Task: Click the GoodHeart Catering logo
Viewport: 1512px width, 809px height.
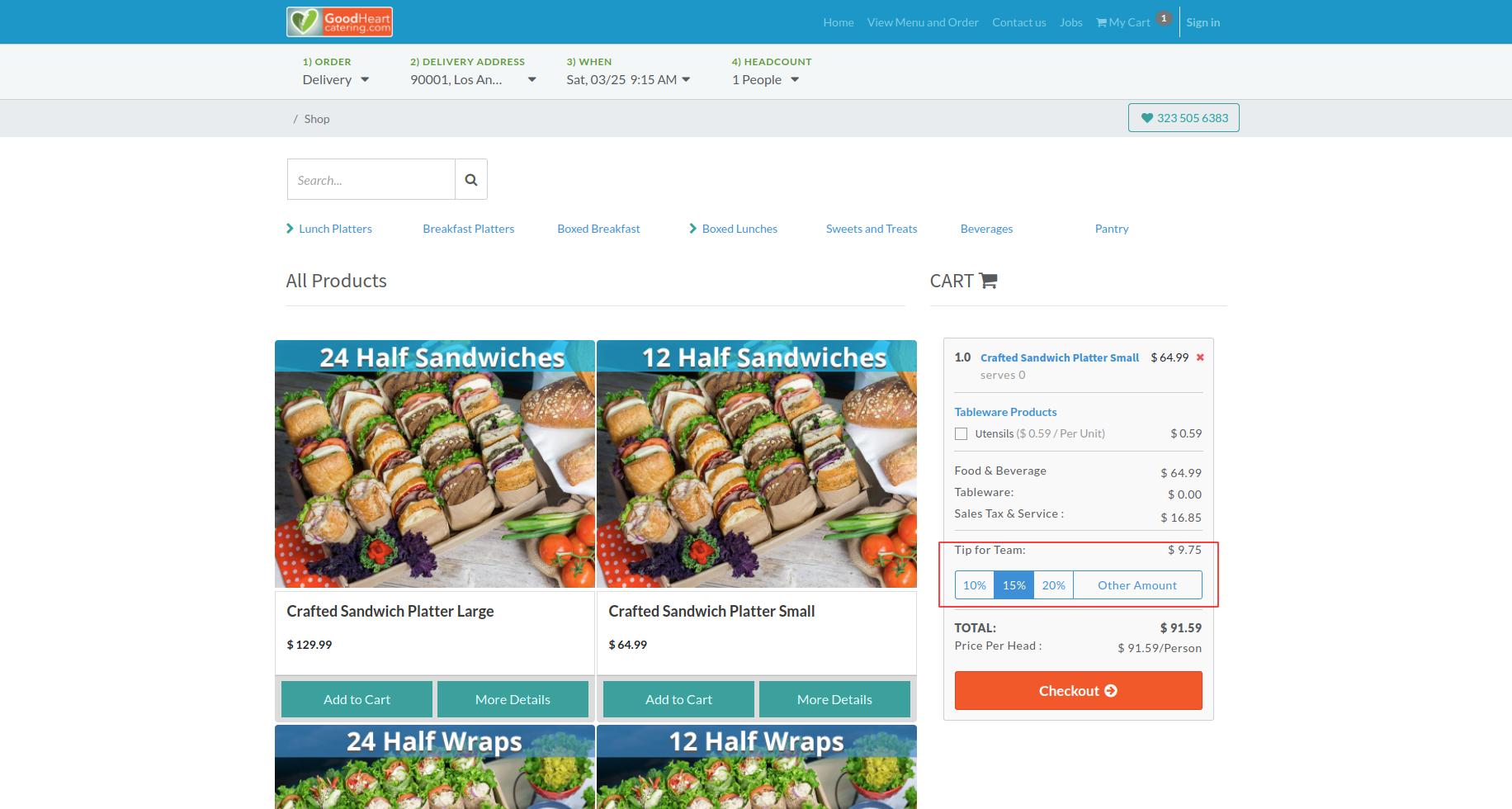Action: pos(339,22)
